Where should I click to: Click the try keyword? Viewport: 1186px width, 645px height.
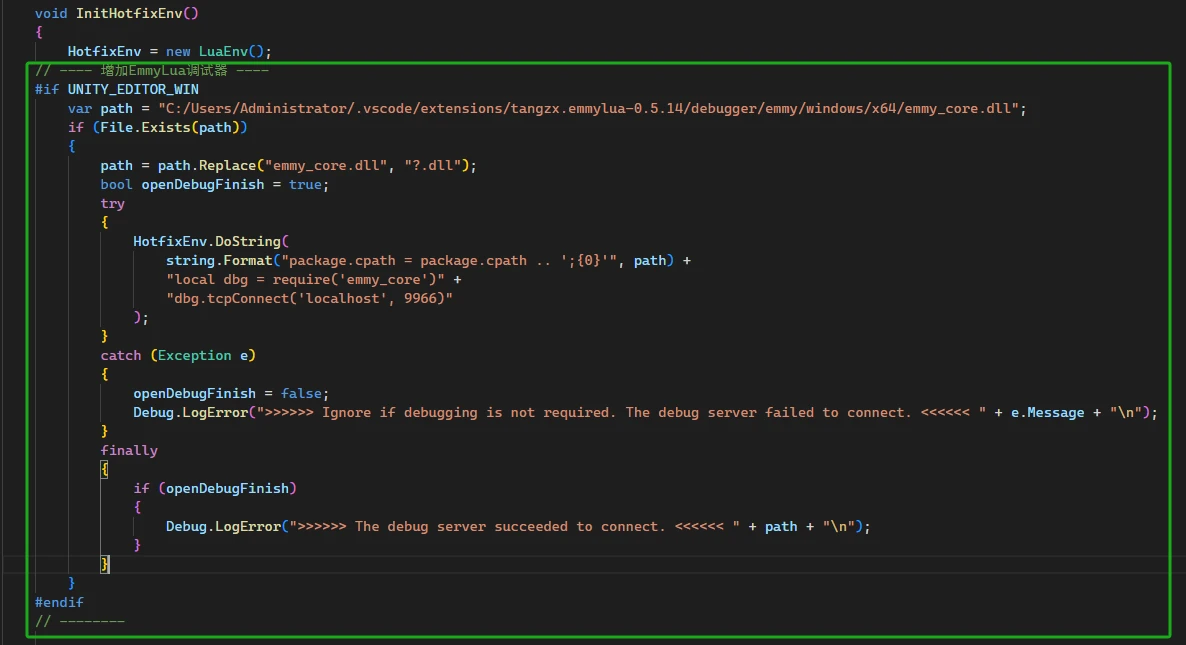[113, 203]
